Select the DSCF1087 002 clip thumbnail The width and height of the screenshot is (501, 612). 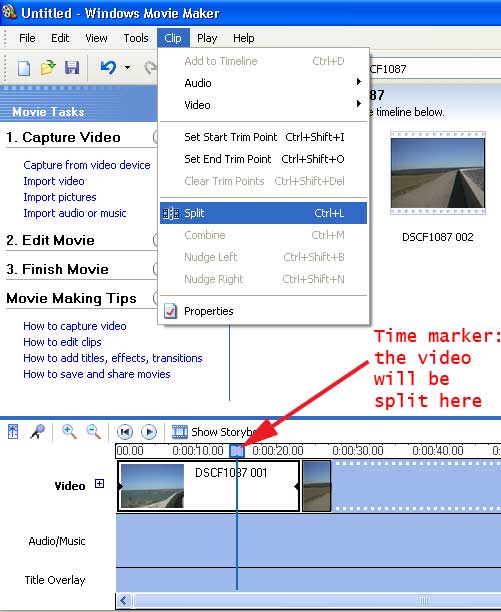pos(438,173)
